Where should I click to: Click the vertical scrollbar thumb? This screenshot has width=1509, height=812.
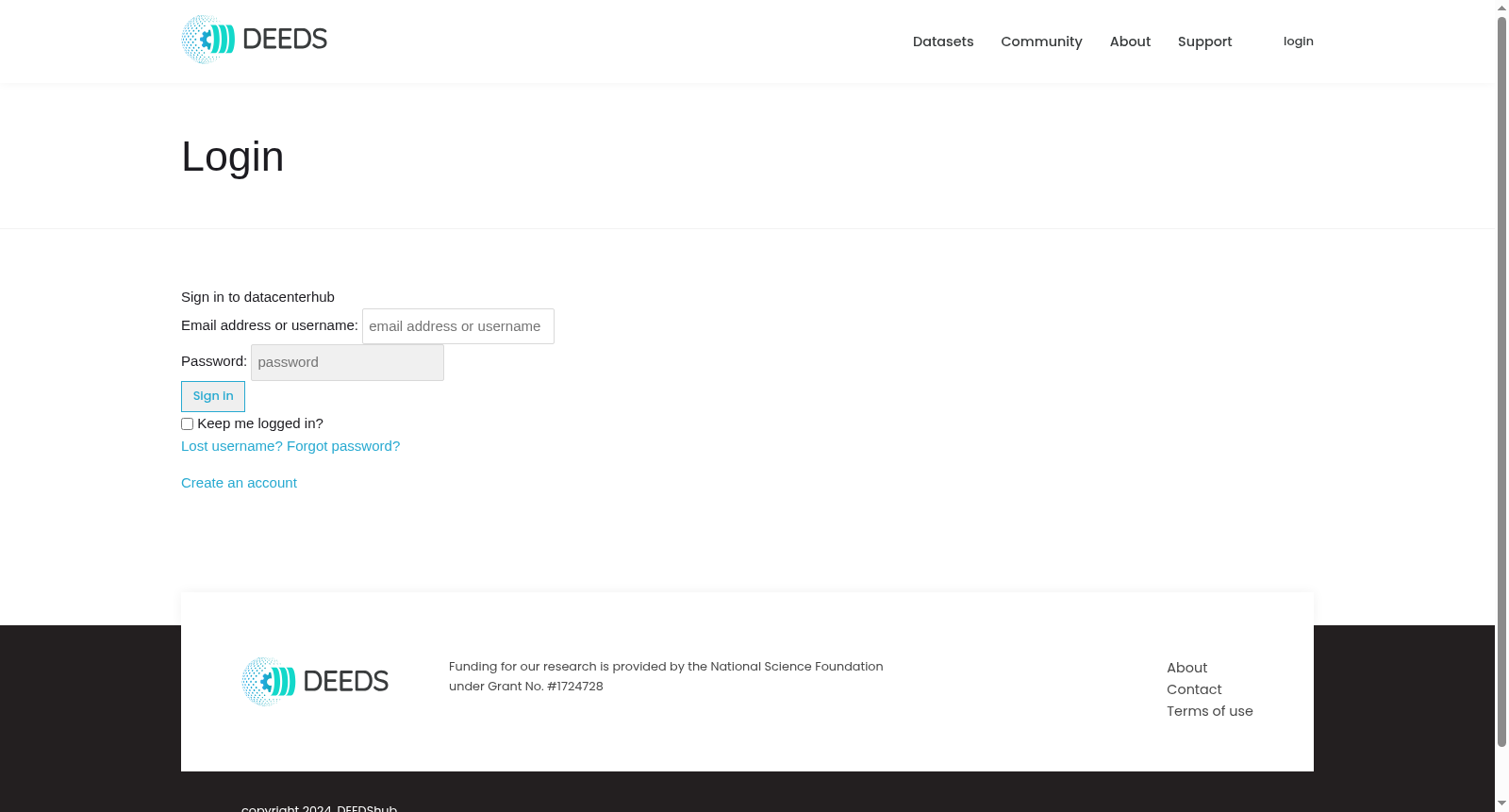(x=1501, y=381)
